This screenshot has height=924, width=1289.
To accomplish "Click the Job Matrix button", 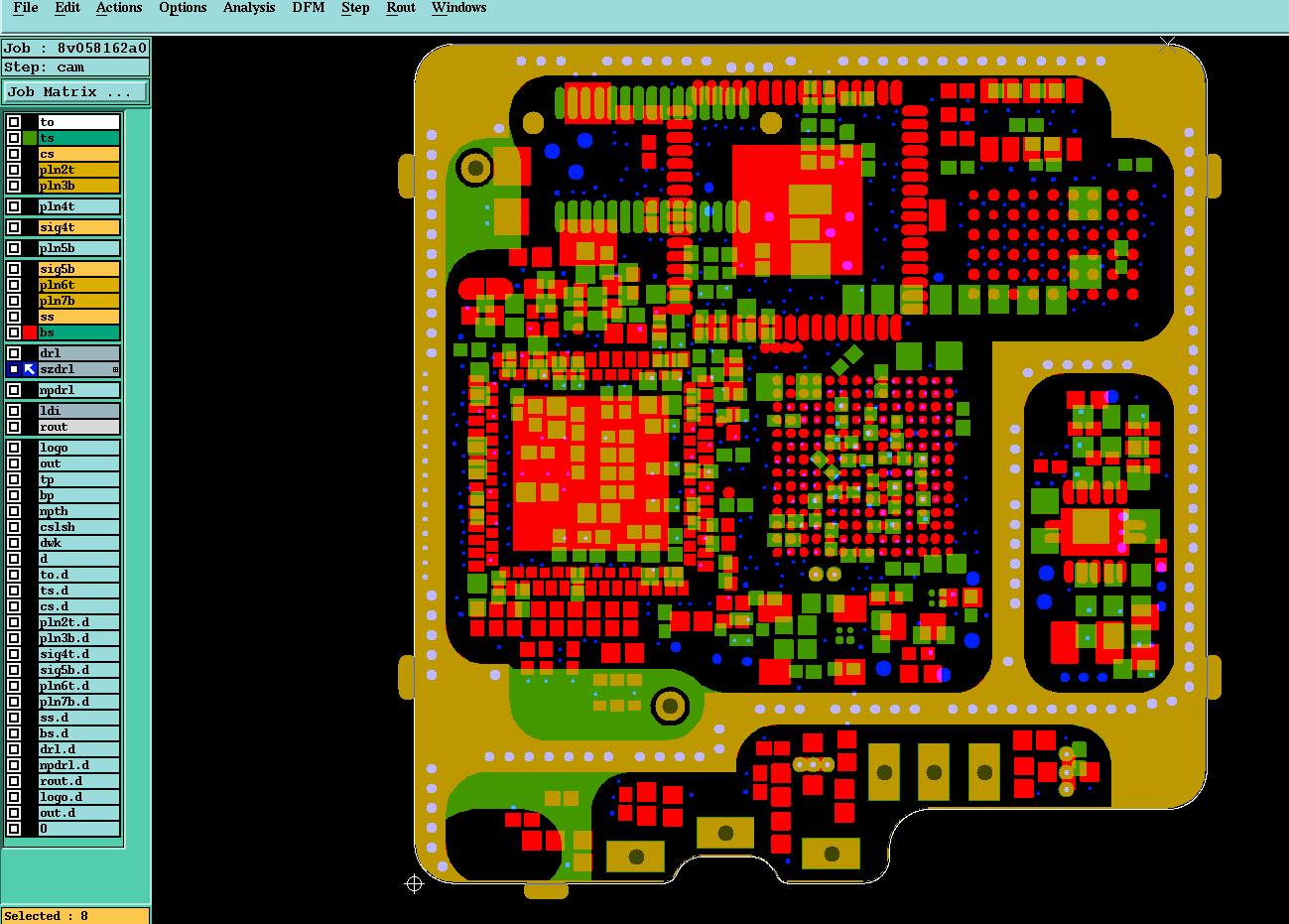I will 75,91.
